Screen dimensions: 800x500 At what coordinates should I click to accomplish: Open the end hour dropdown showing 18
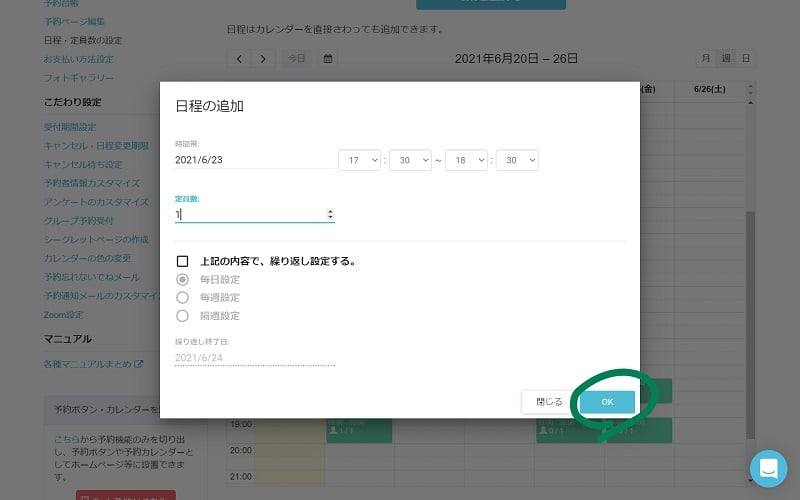pos(466,160)
